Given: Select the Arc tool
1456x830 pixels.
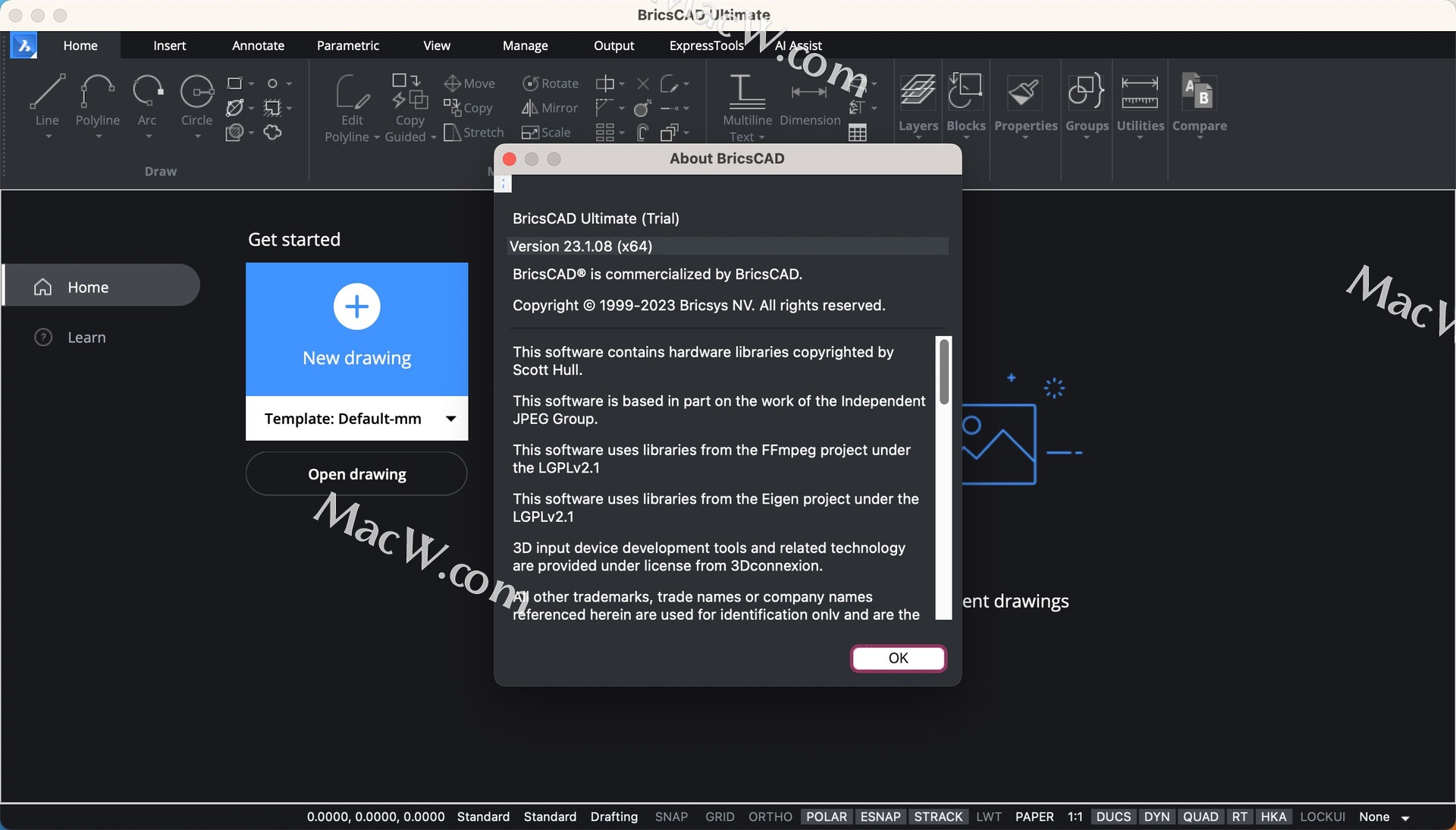Looking at the screenshot, I should coord(147,99).
